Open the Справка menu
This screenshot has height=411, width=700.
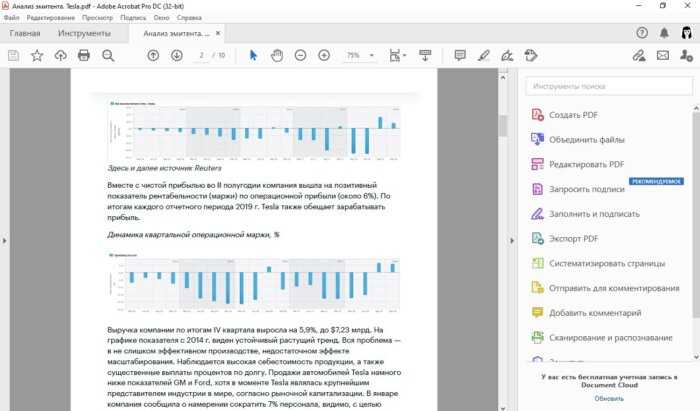pyautogui.click(x=189, y=18)
